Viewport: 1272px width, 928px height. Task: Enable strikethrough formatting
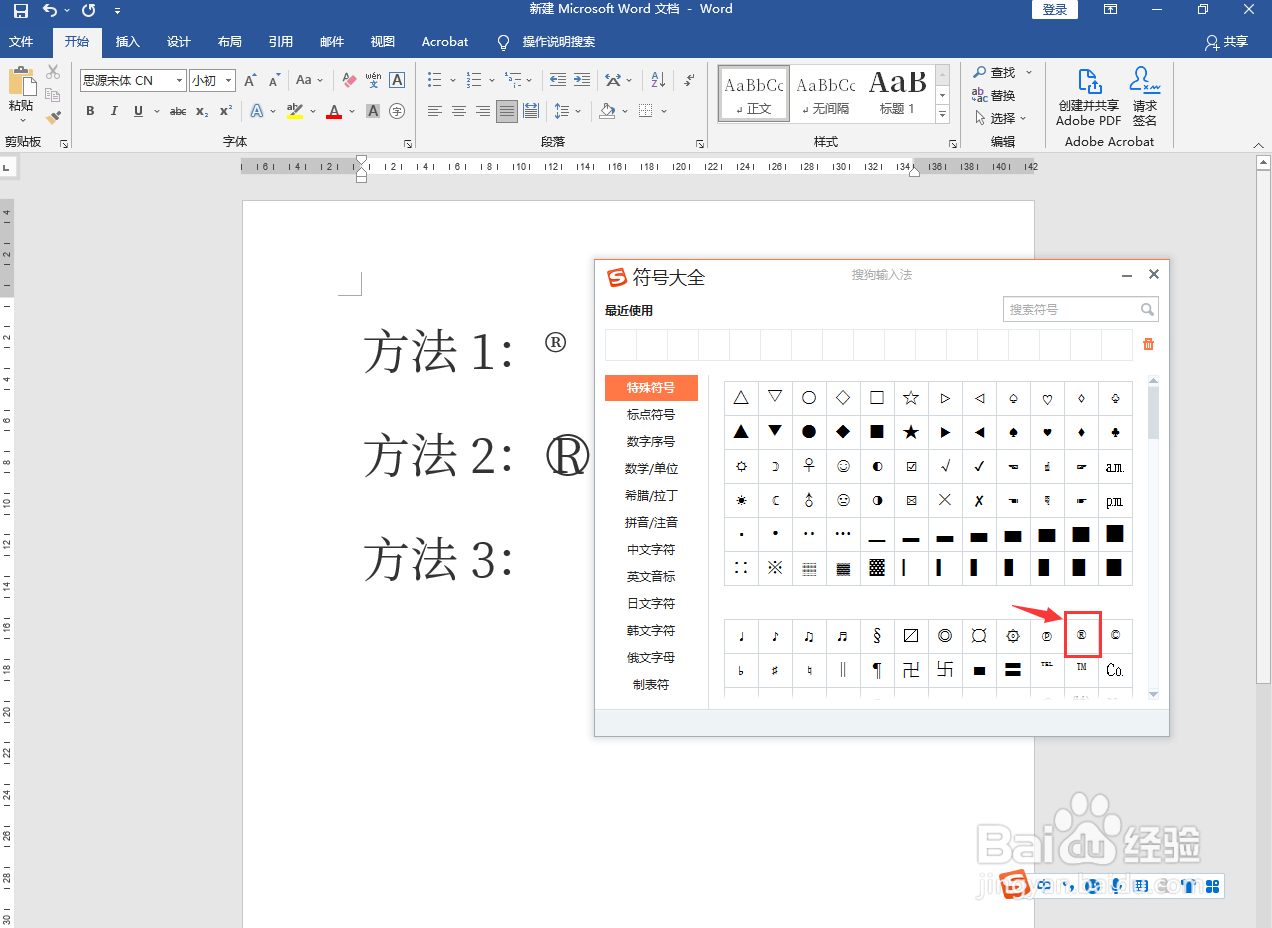[177, 111]
